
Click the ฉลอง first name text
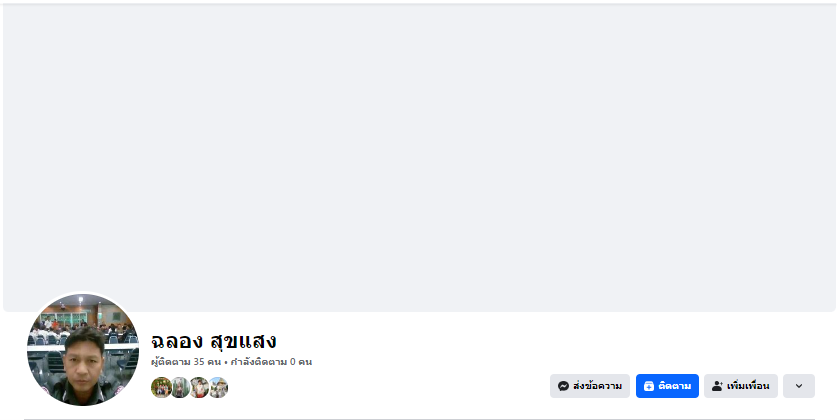177,341
